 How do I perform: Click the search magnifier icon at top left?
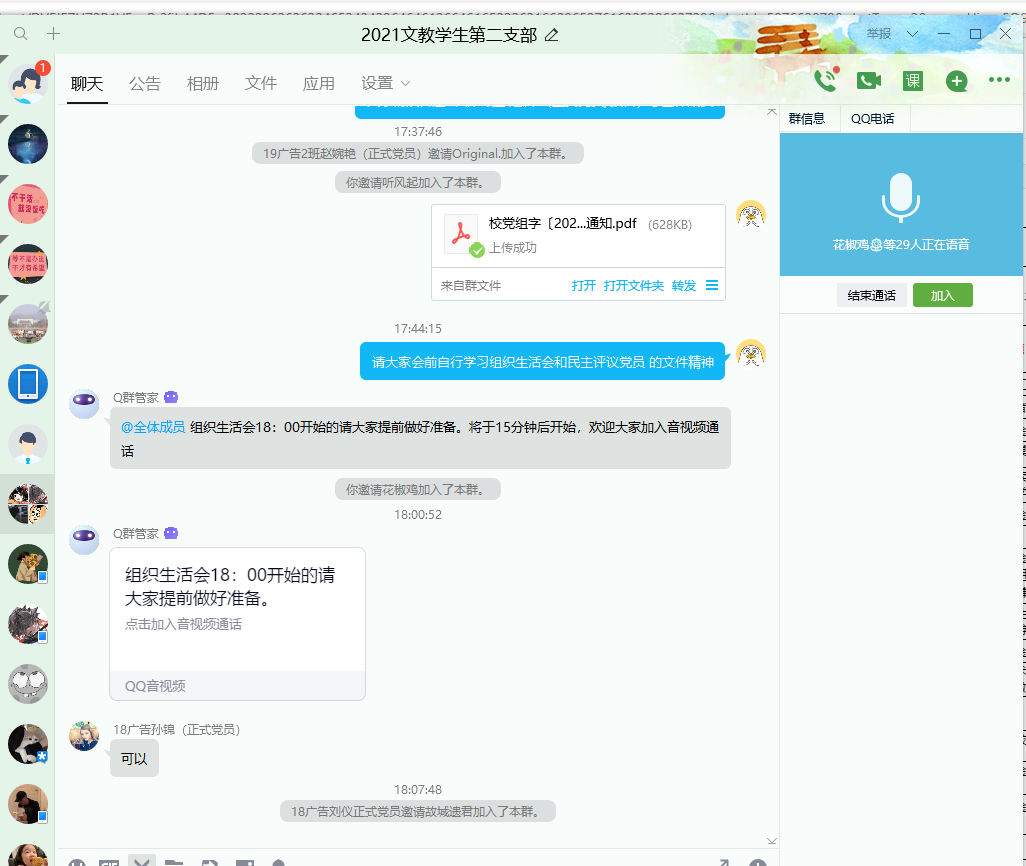point(21,34)
